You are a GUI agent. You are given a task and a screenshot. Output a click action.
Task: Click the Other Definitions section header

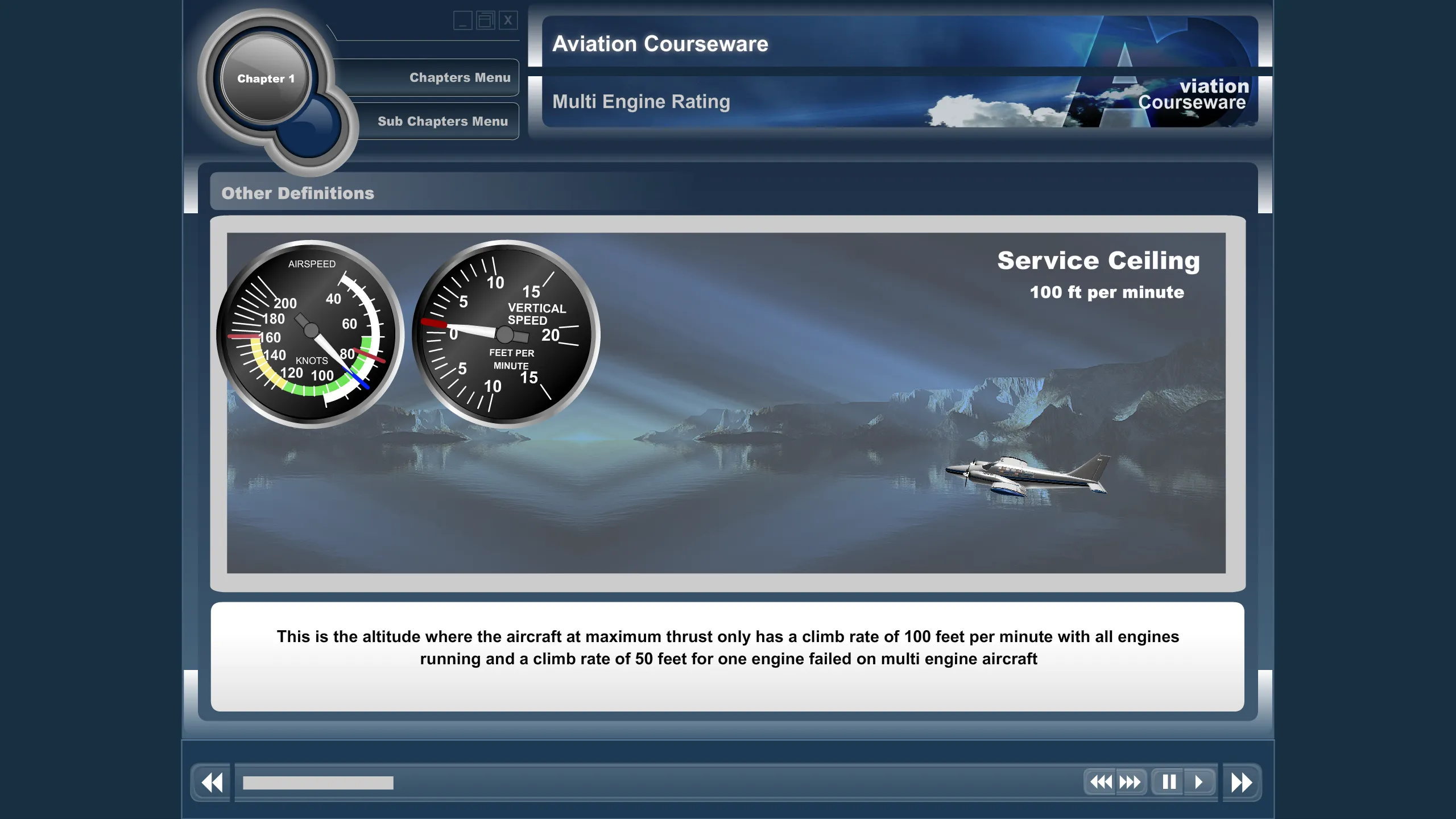(297, 193)
